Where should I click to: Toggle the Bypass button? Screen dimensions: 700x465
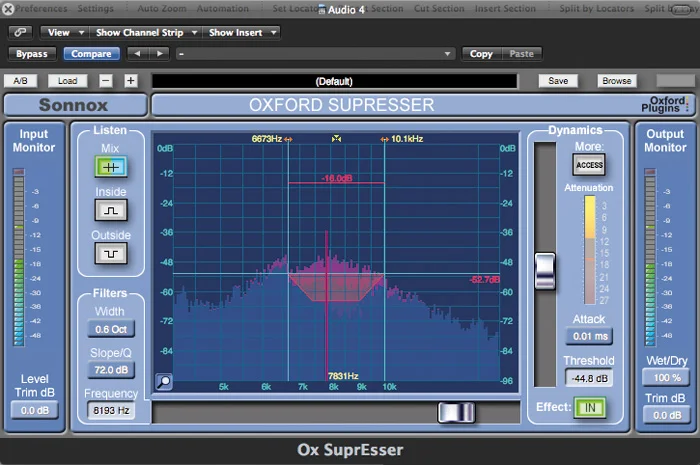click(x=32, y=54)
